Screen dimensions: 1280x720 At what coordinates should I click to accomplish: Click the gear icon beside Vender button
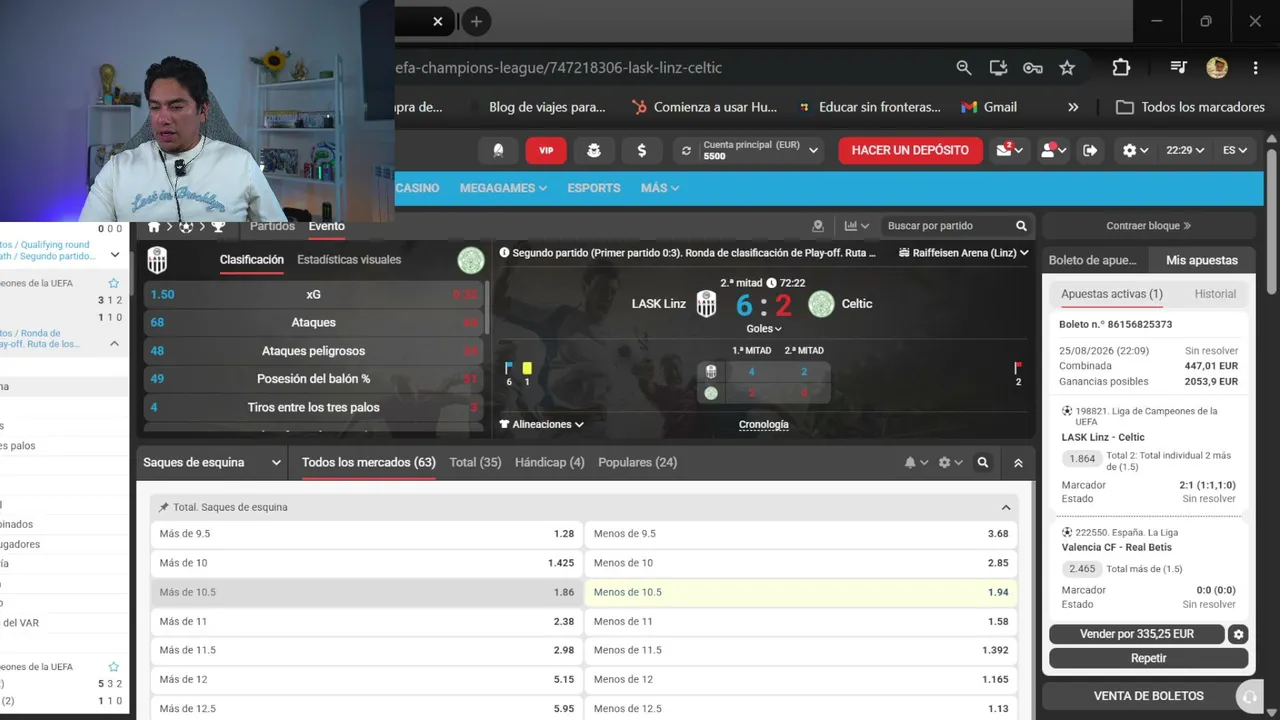click(1239, 634)
